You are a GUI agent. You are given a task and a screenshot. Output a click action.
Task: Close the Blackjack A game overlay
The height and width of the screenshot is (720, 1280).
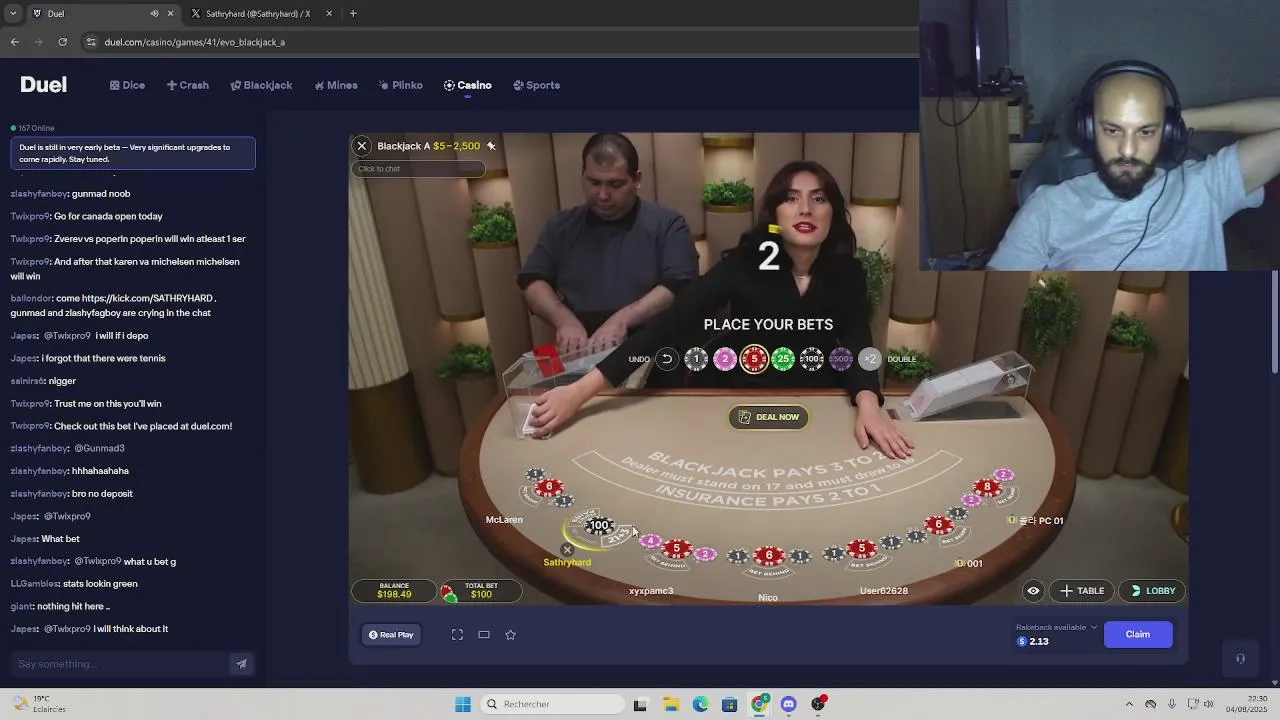click(362, 146)
